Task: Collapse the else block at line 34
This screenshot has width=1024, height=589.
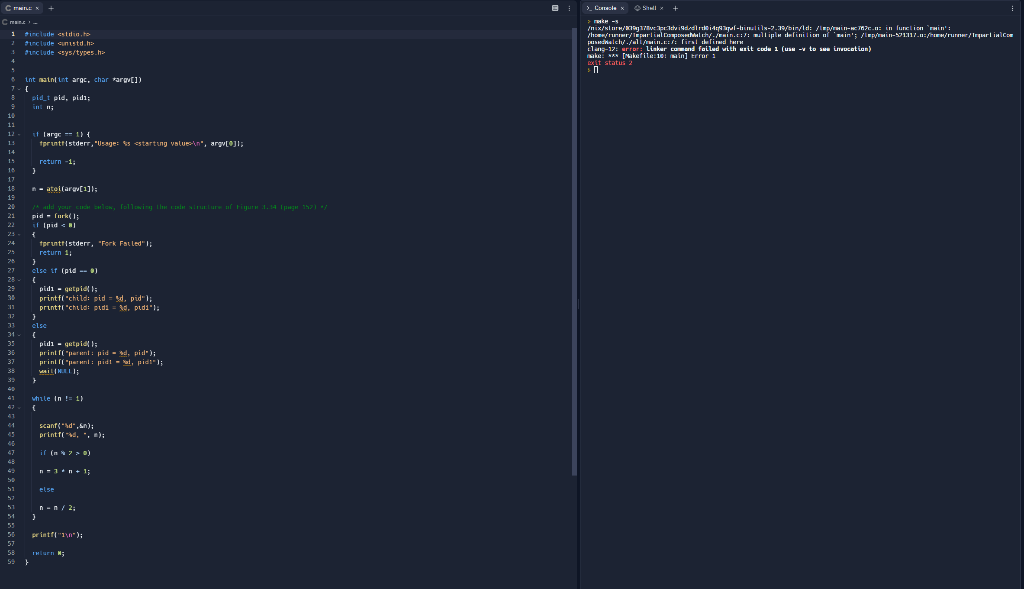Action: [x=18, y=333]
